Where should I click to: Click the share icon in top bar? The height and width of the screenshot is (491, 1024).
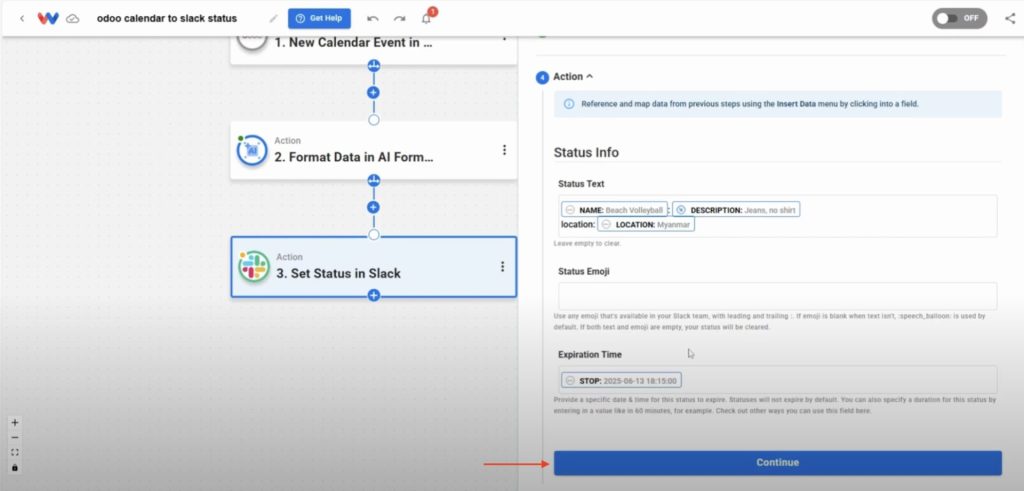coord(1010,18)
